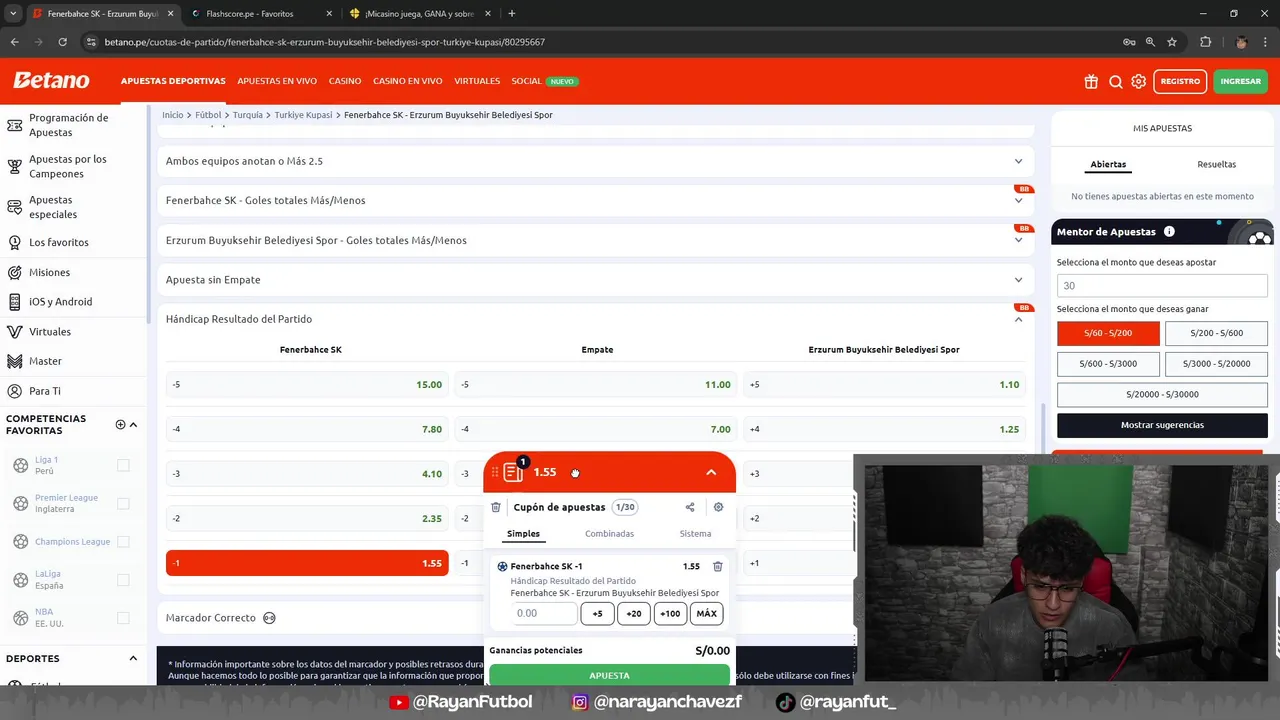Reload the browser page
The image size is (1280, 720).
tap(62, 42)
